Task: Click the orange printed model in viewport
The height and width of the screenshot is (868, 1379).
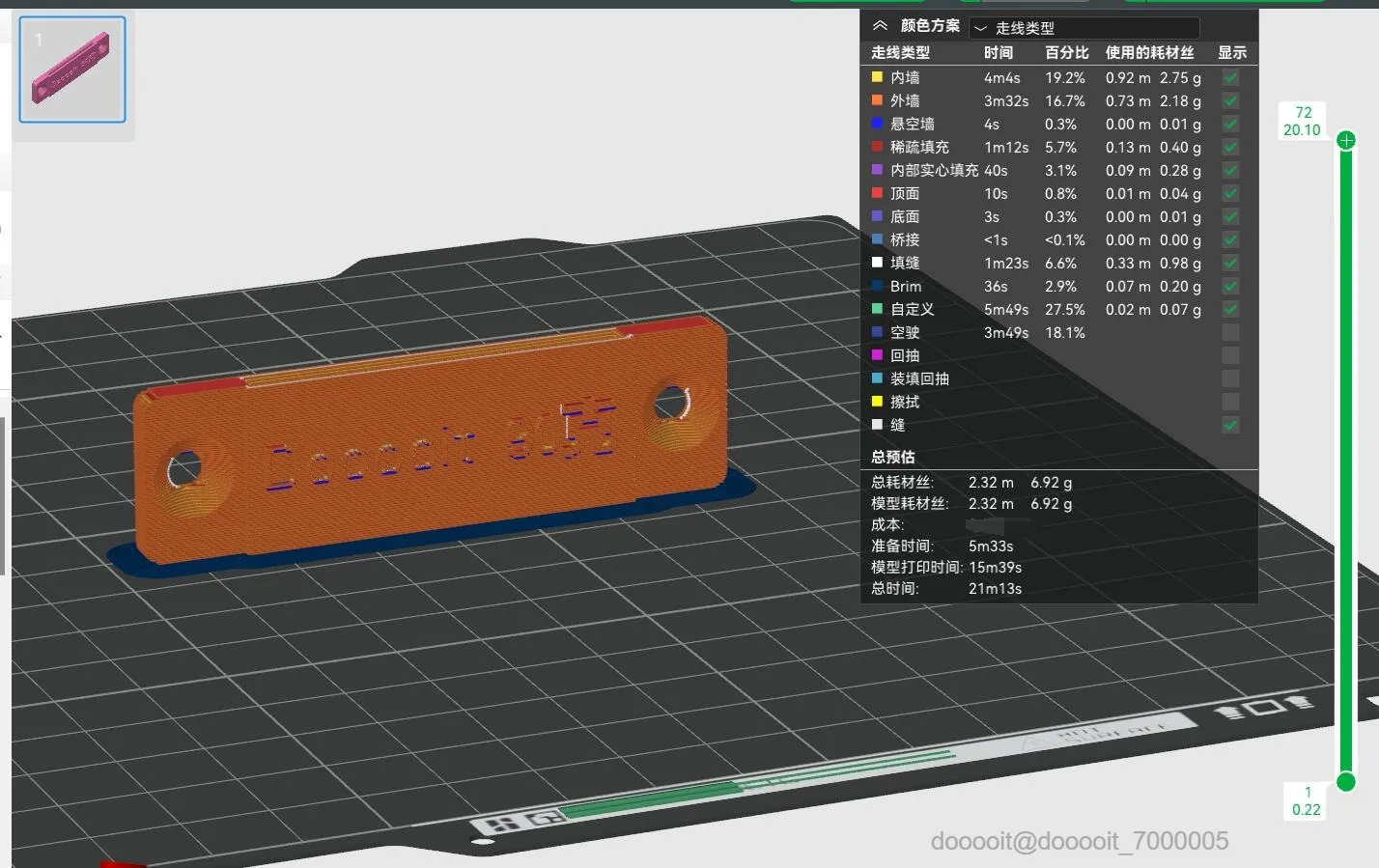Action: (x=430, y=439)
